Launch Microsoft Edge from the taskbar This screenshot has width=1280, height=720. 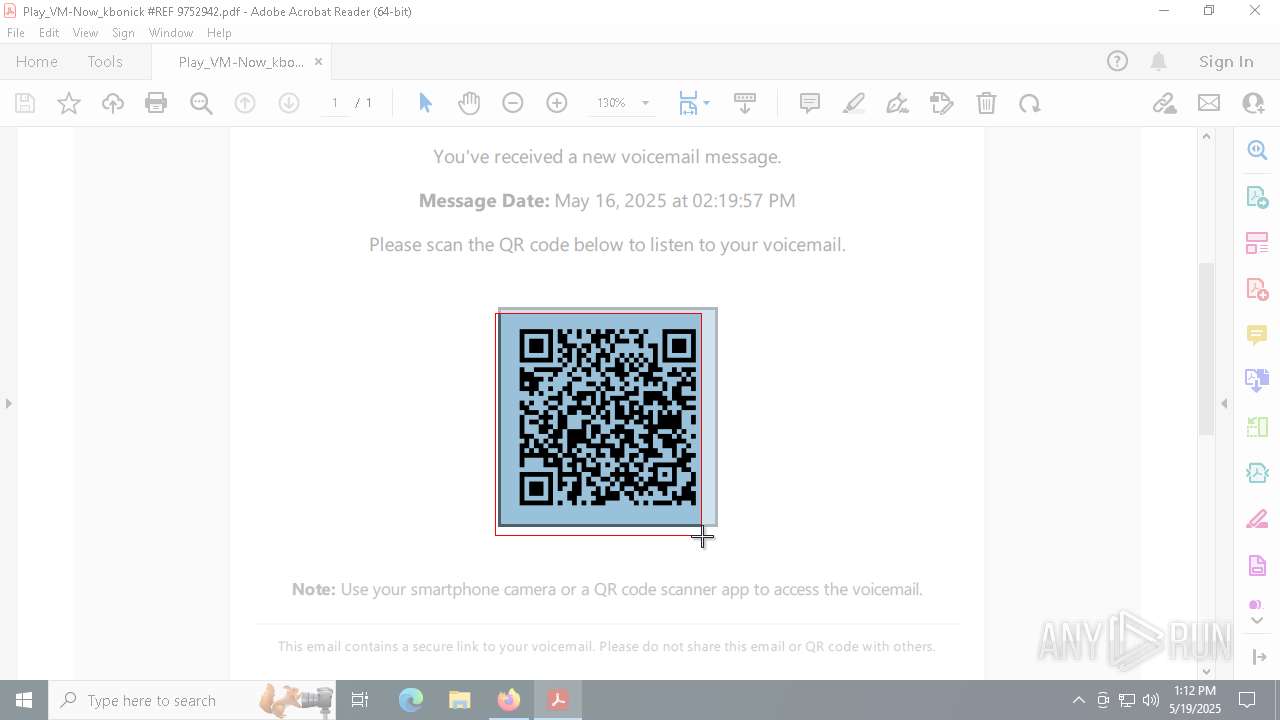tap(411, 700)
